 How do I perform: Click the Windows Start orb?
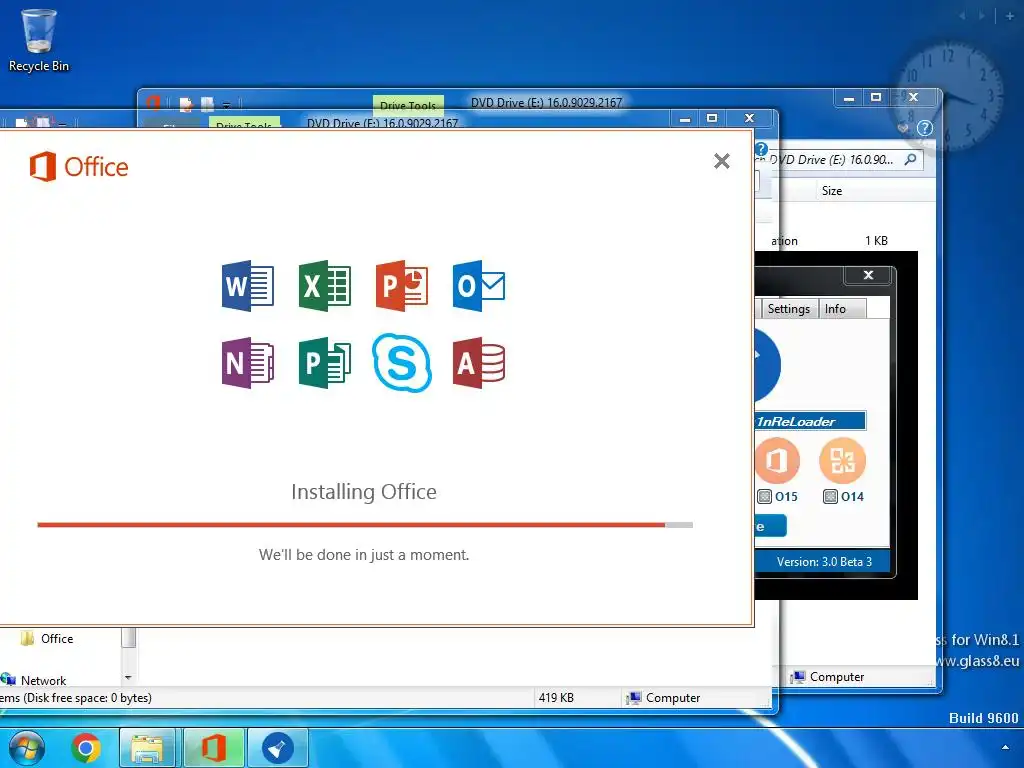coord(26,748)
